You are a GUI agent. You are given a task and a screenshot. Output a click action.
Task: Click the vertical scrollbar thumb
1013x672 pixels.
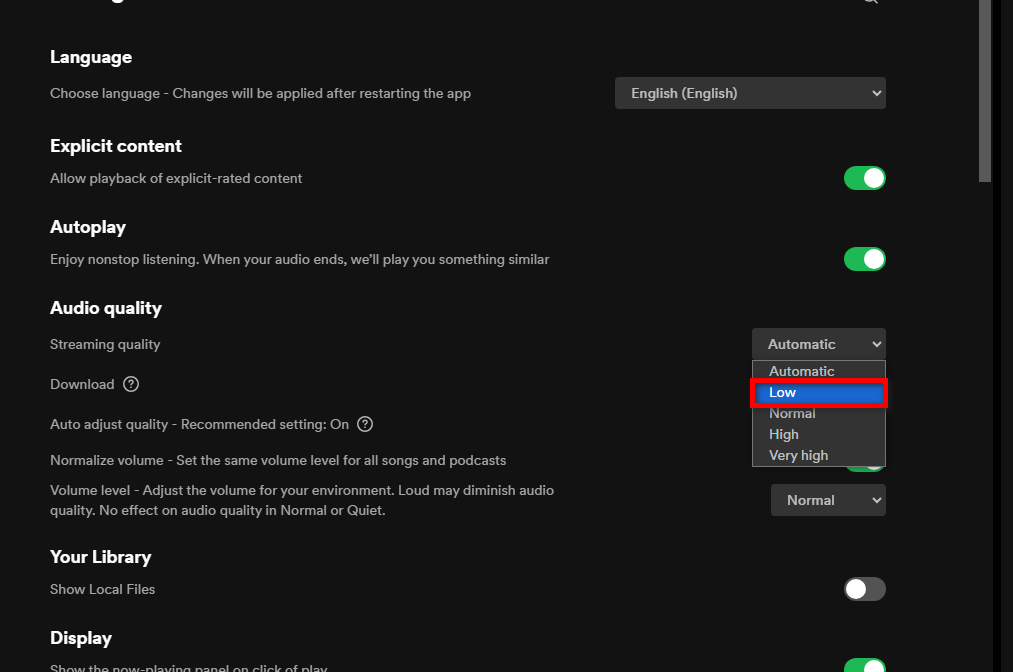point(984,90)
